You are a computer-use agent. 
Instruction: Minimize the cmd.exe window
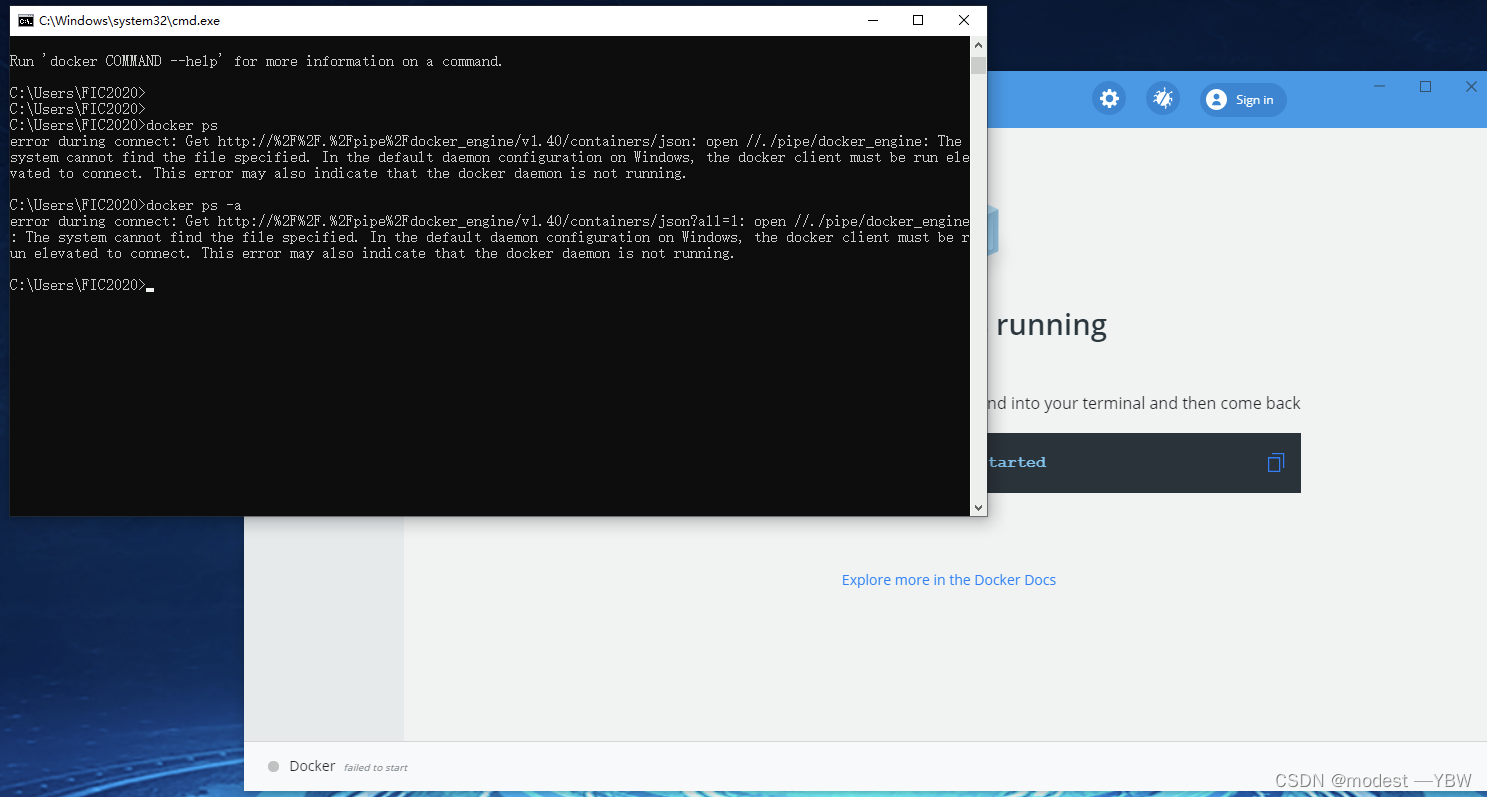tap(872, 20)
